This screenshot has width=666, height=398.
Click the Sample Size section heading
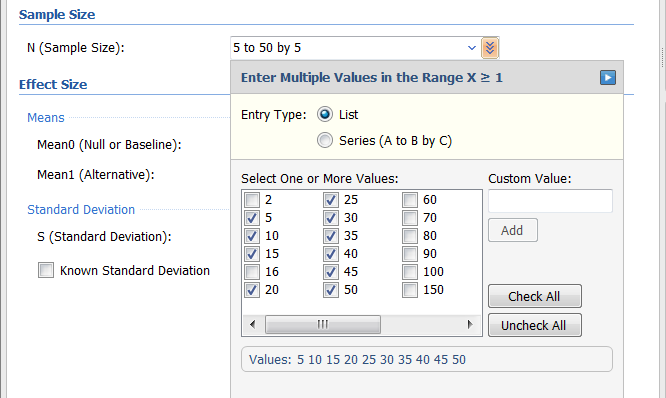pyautogui.click(x=57, y=14)
